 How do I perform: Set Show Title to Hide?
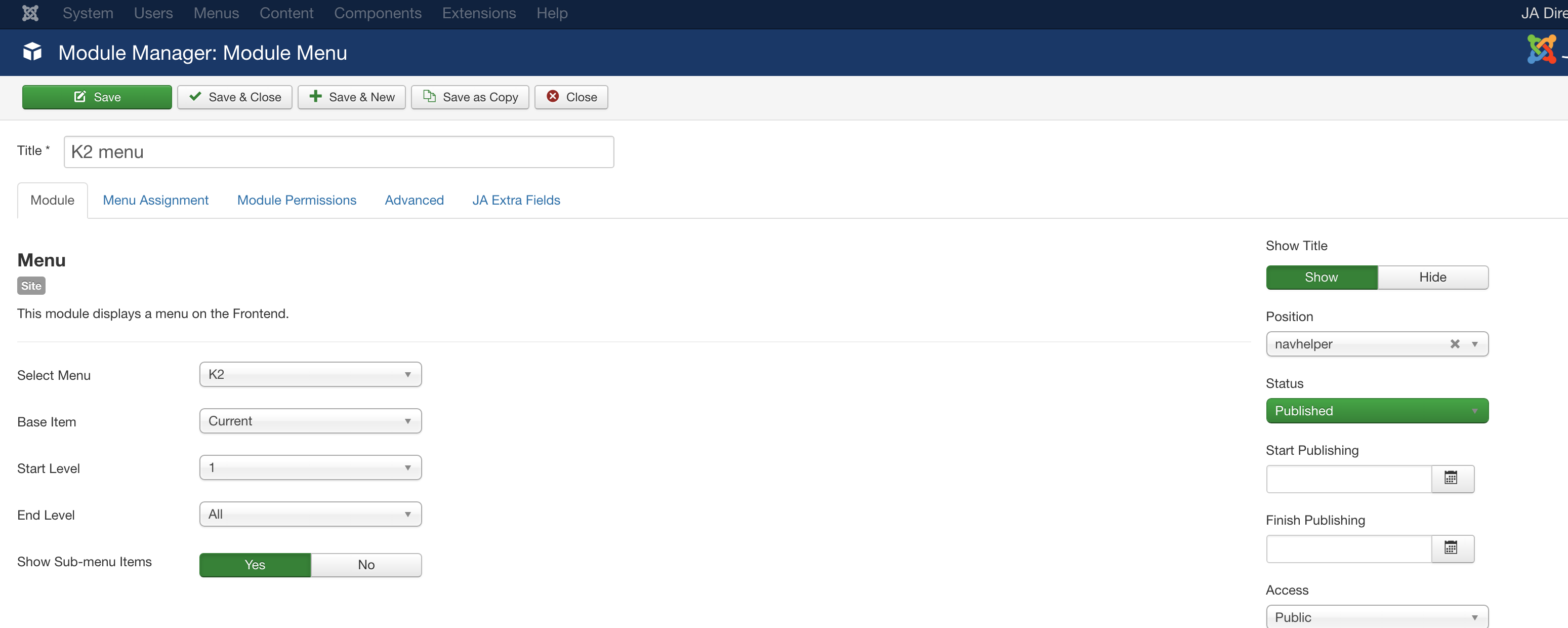[x=1432, y=277]
